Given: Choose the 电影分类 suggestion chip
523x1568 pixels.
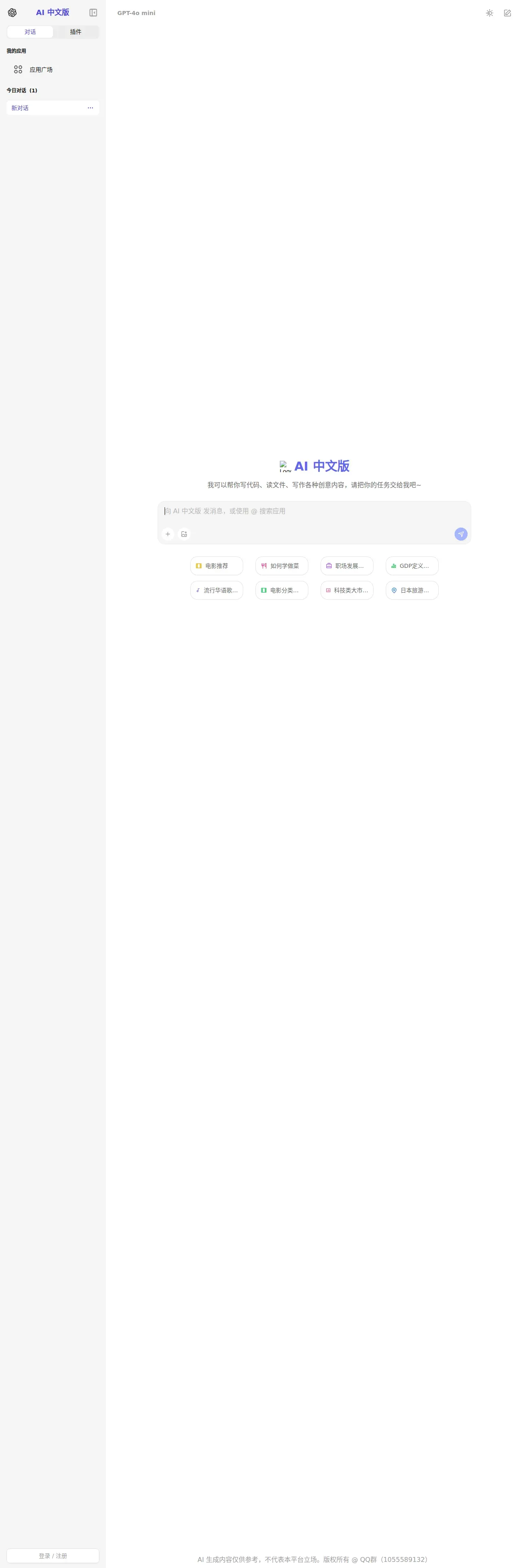Looking at the screenshot, I should [282, 590].
